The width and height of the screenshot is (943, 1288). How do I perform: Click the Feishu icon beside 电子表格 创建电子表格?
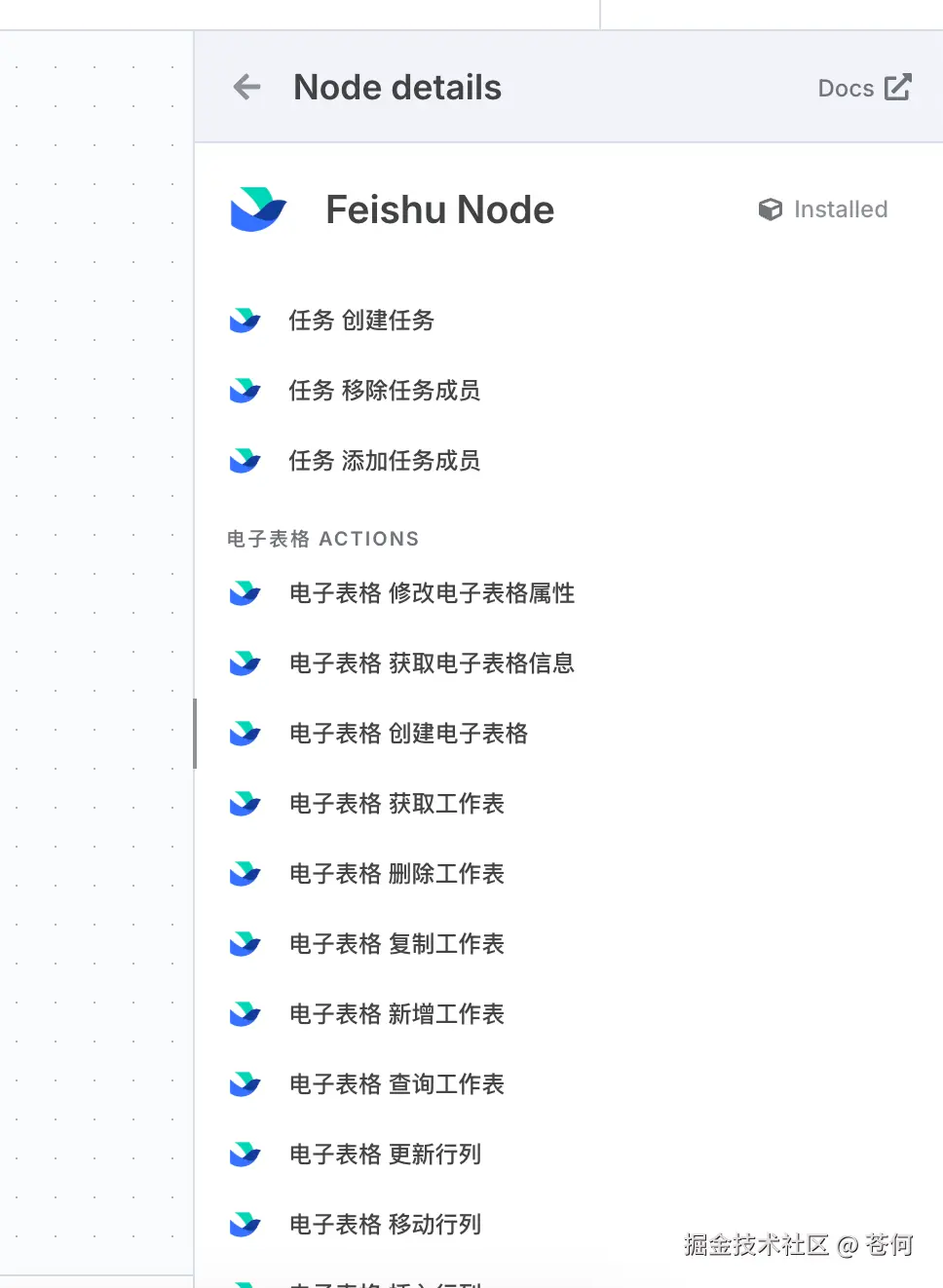[x=245, y=734]
